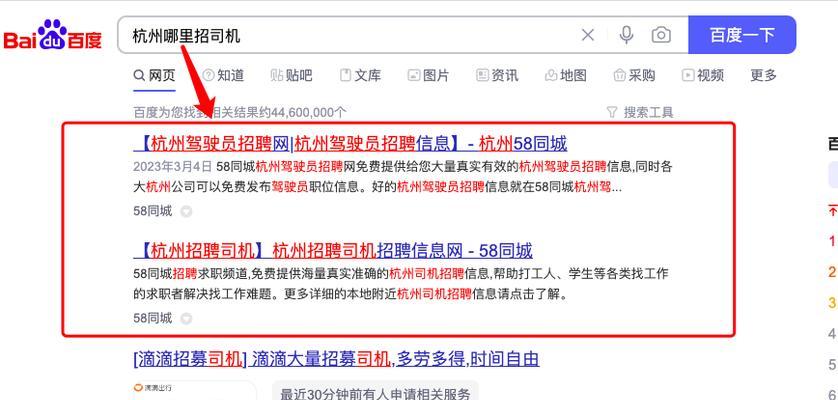Click the 2023年3月4日 date text
The image size is (838, 400).
(x=173, y=167)
